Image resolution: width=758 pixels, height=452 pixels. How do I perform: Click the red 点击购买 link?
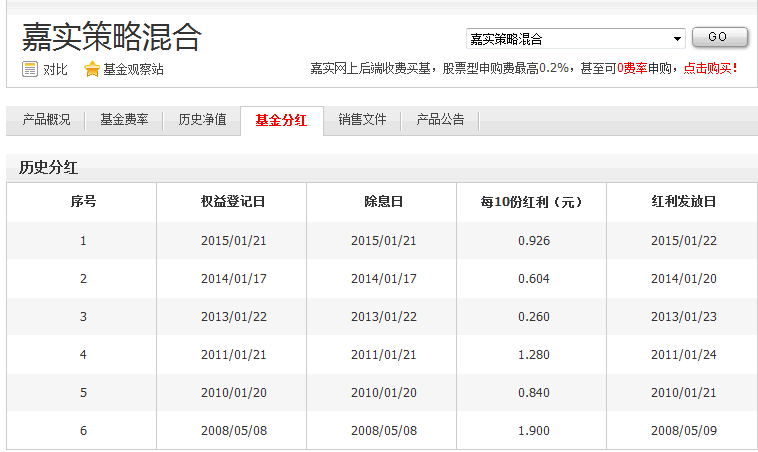pos(711,69)
